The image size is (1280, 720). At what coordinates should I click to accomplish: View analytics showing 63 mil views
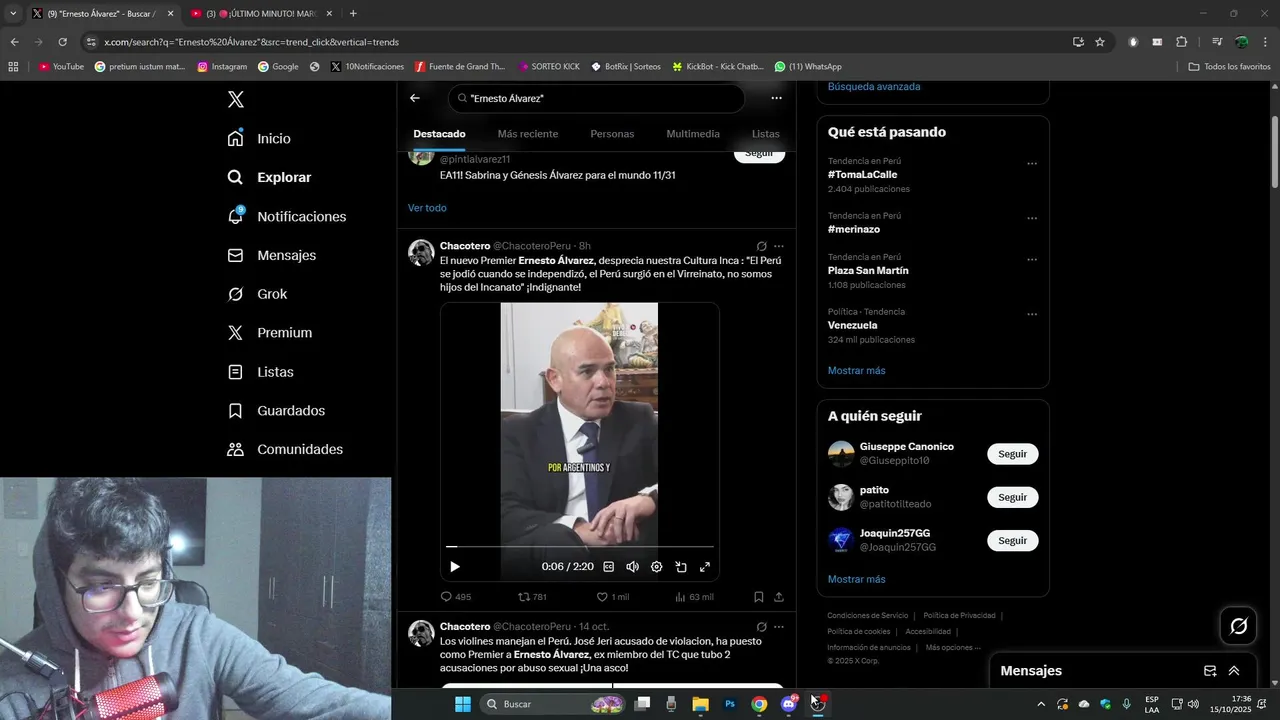coord(694,597)
